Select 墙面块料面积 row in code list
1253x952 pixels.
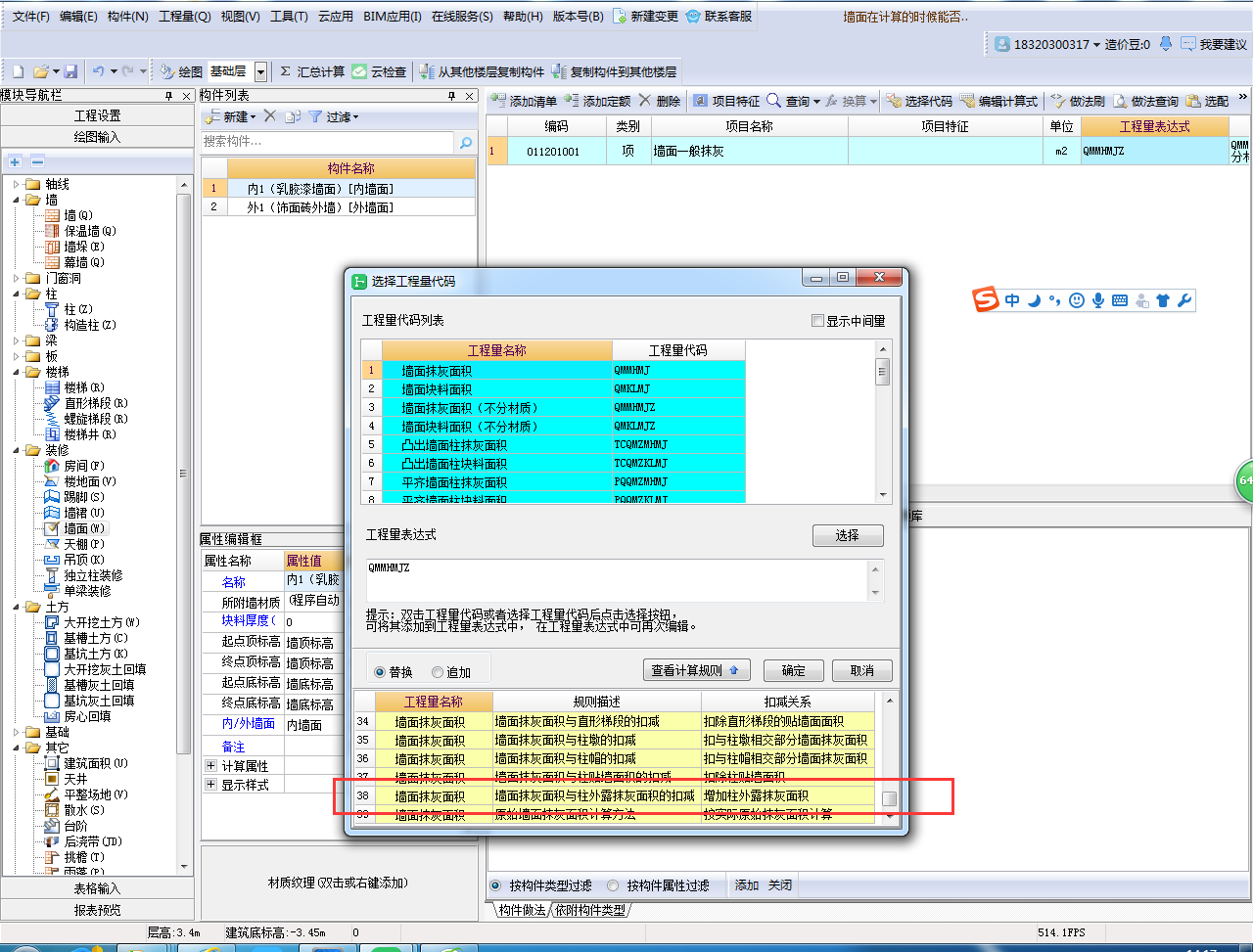coord(553,389)
